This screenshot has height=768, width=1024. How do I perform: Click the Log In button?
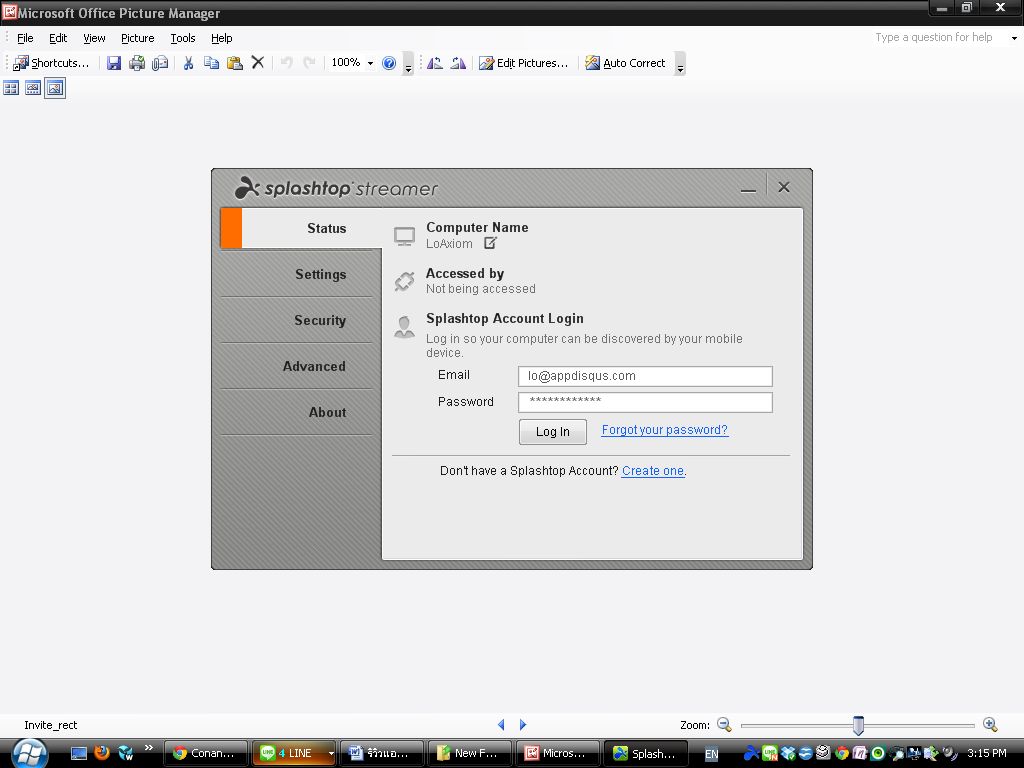coord(552,432)
